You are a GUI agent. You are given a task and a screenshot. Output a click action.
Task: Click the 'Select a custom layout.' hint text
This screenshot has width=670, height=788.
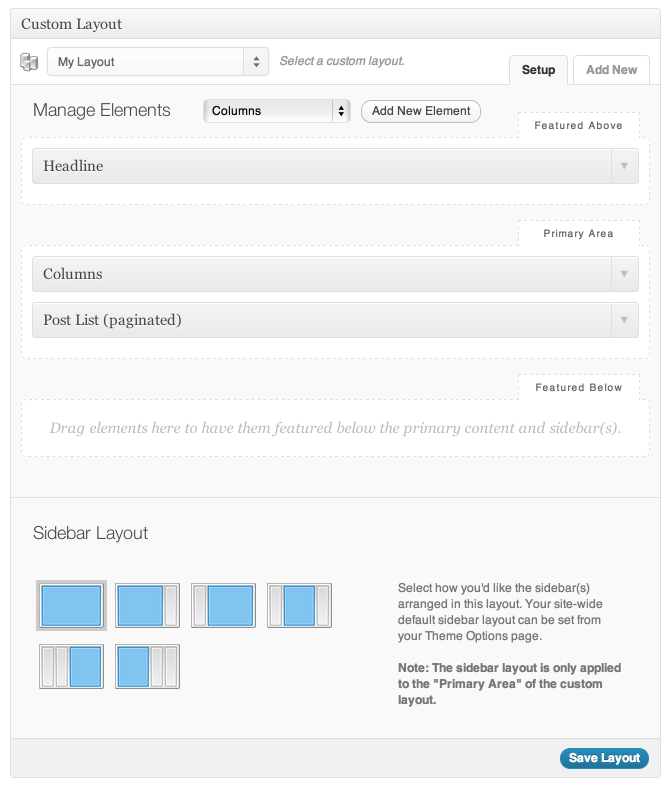pyautogui.click(x=342, y=61)
